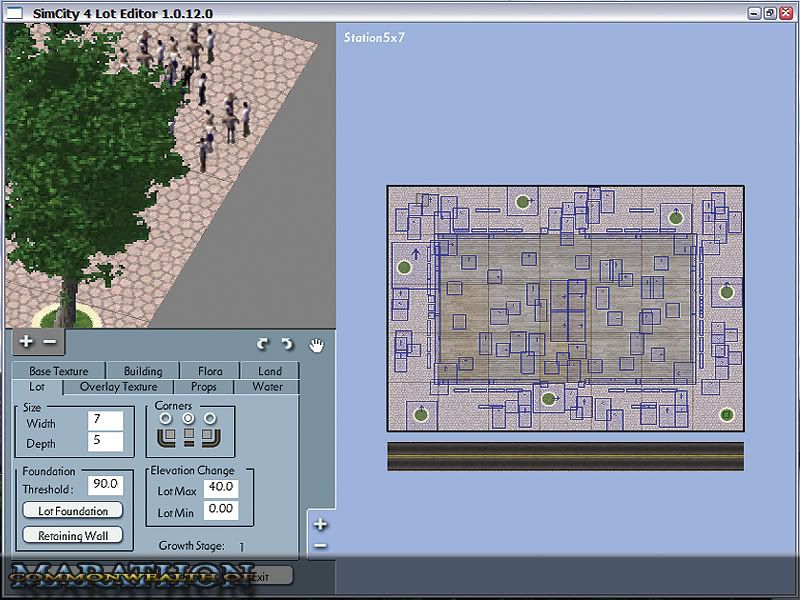
Task: Zoom out the 2D lot plan view
Action: pos(320,546)
